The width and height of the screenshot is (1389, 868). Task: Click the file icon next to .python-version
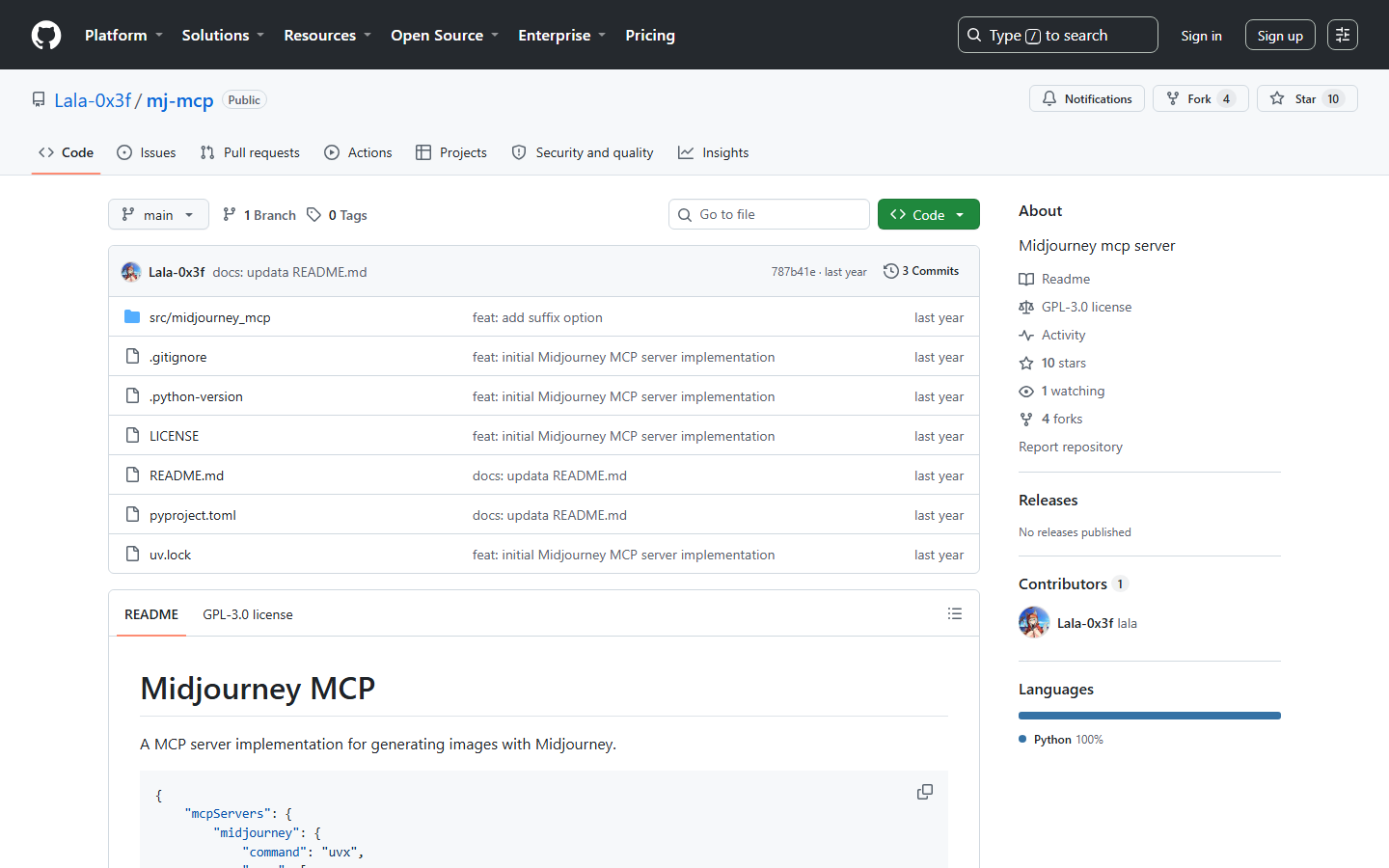click(x=133, y=395)
